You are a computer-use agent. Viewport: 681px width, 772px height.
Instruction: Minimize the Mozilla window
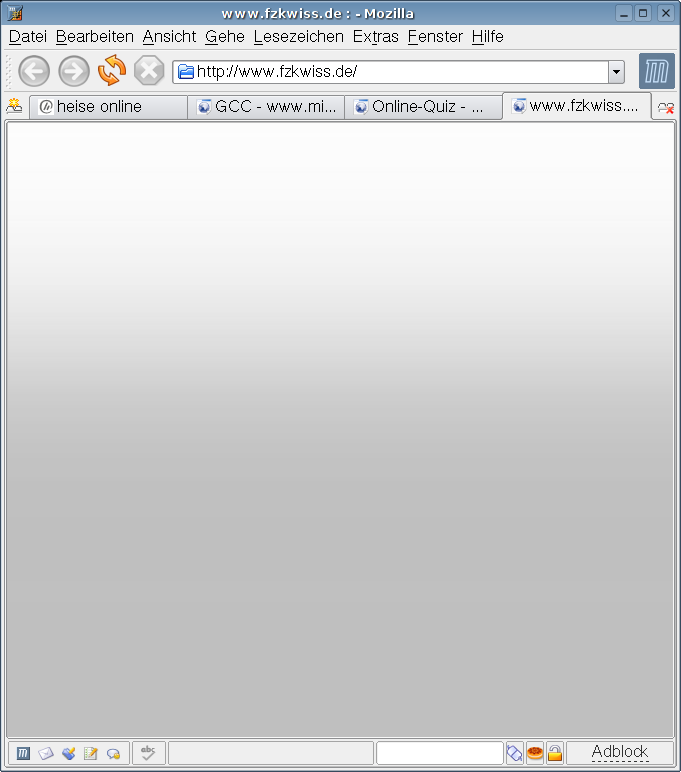coord(624,13)
